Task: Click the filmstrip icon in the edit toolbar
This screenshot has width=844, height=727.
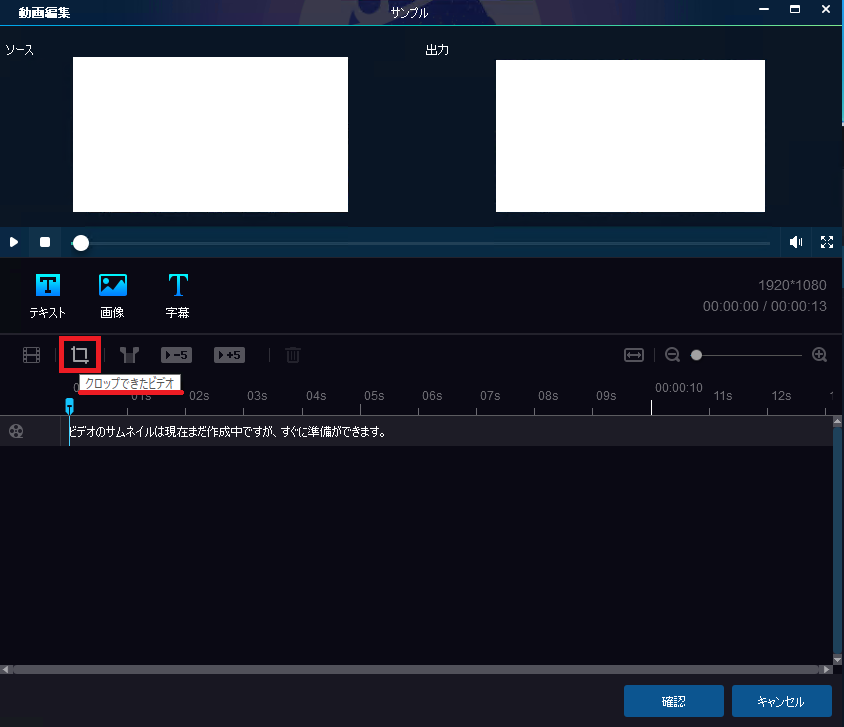Action: tap(32, 355)
